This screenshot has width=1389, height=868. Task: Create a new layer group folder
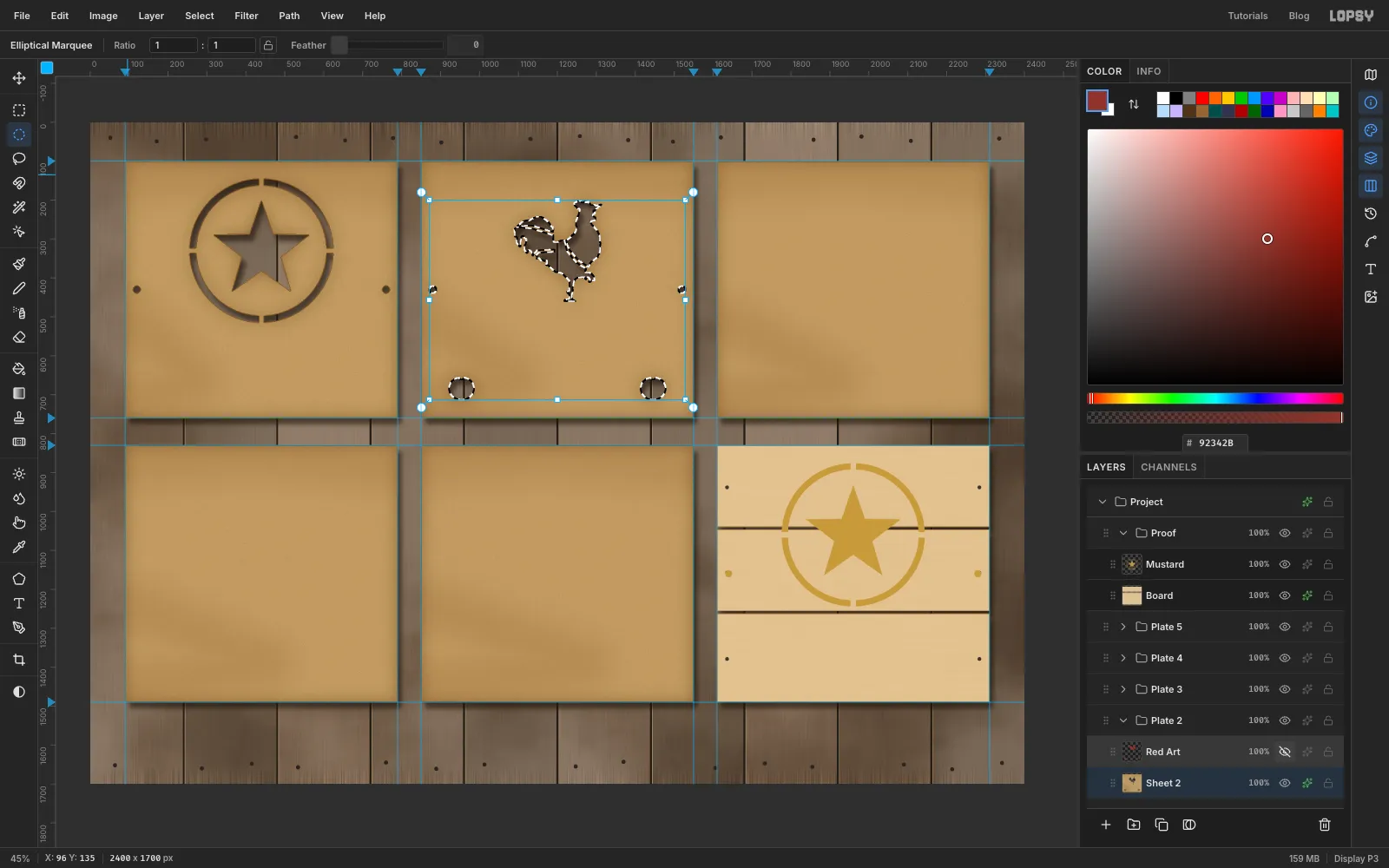tap(1134, 825)
